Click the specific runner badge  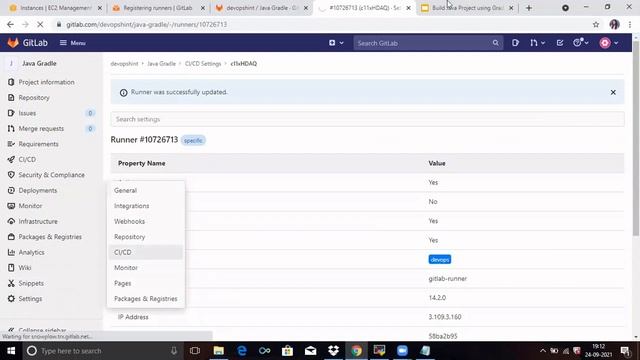tap(193, 140)
